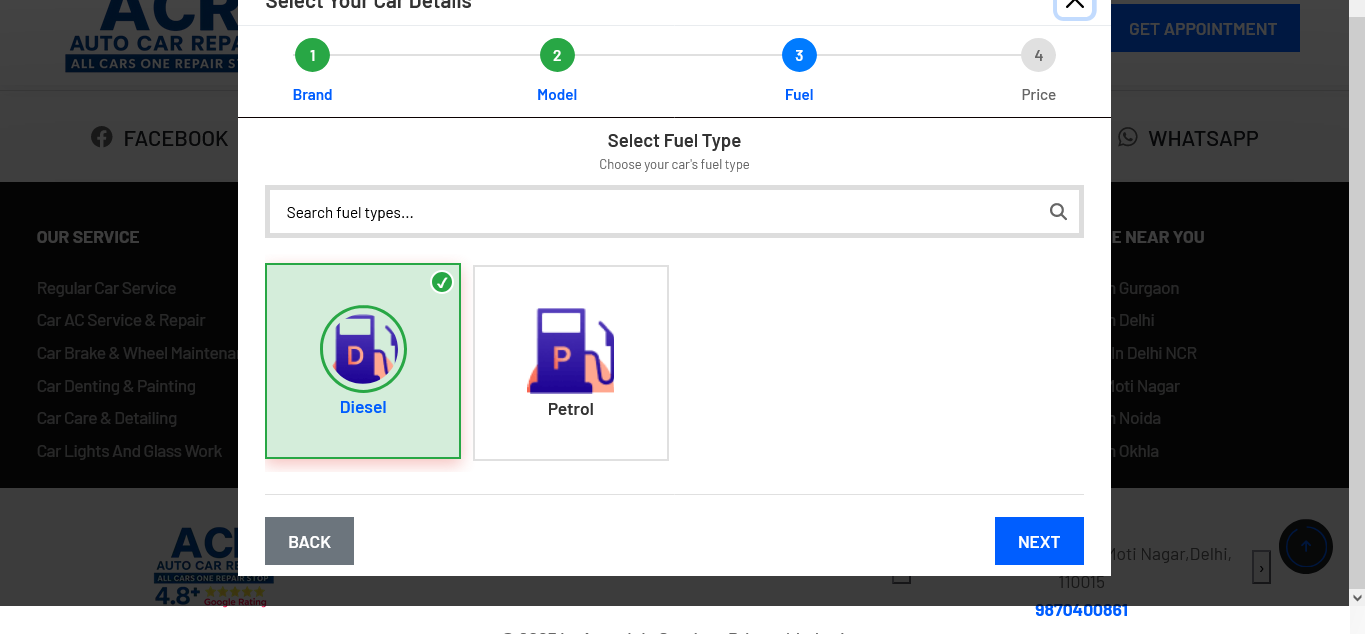Close the car details dialog
The width and height of the screenshot is (1365, 634).
tap(1074, 4)
